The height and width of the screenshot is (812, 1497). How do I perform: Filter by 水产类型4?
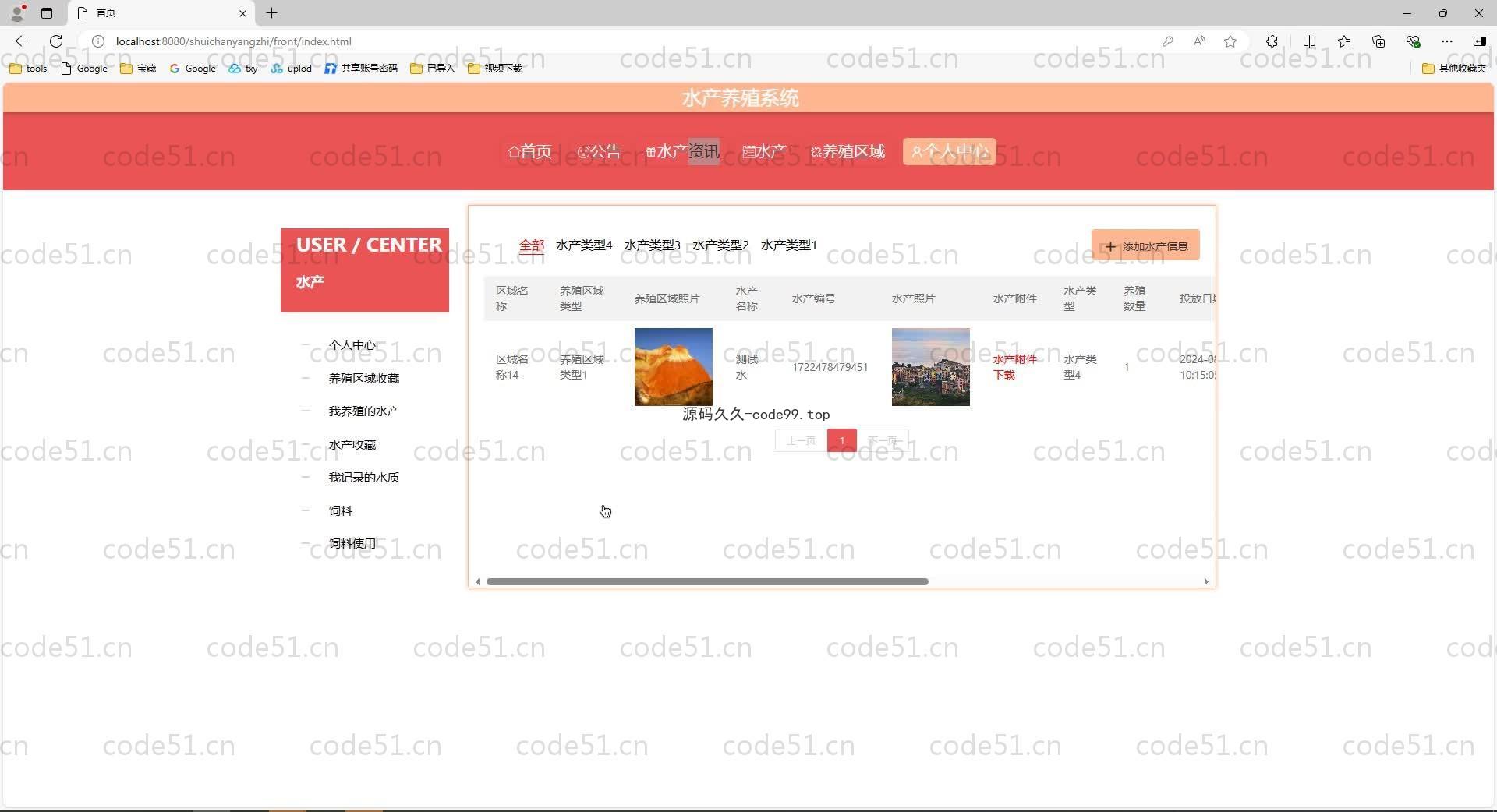tap(584, 245)
